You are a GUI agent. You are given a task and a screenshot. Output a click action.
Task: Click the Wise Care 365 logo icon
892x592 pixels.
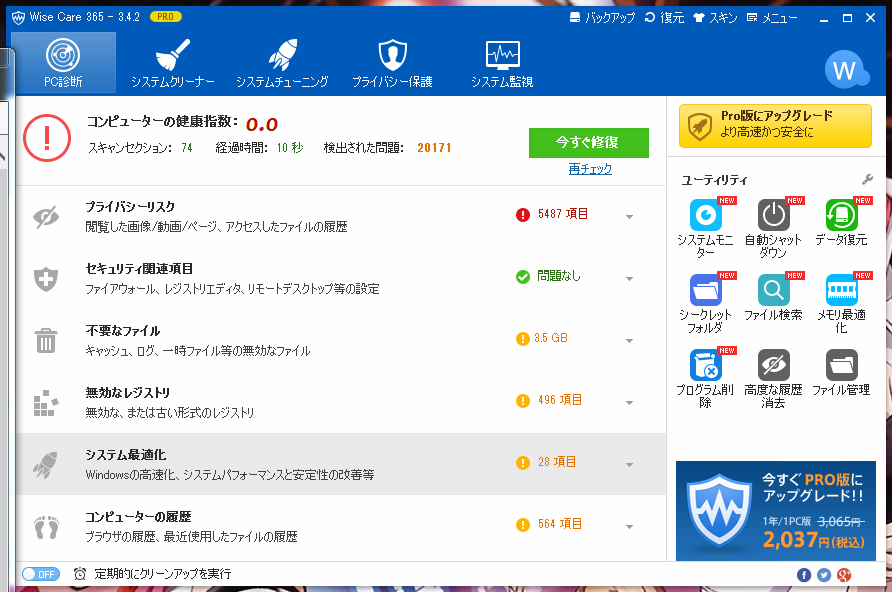click(18, 18)
